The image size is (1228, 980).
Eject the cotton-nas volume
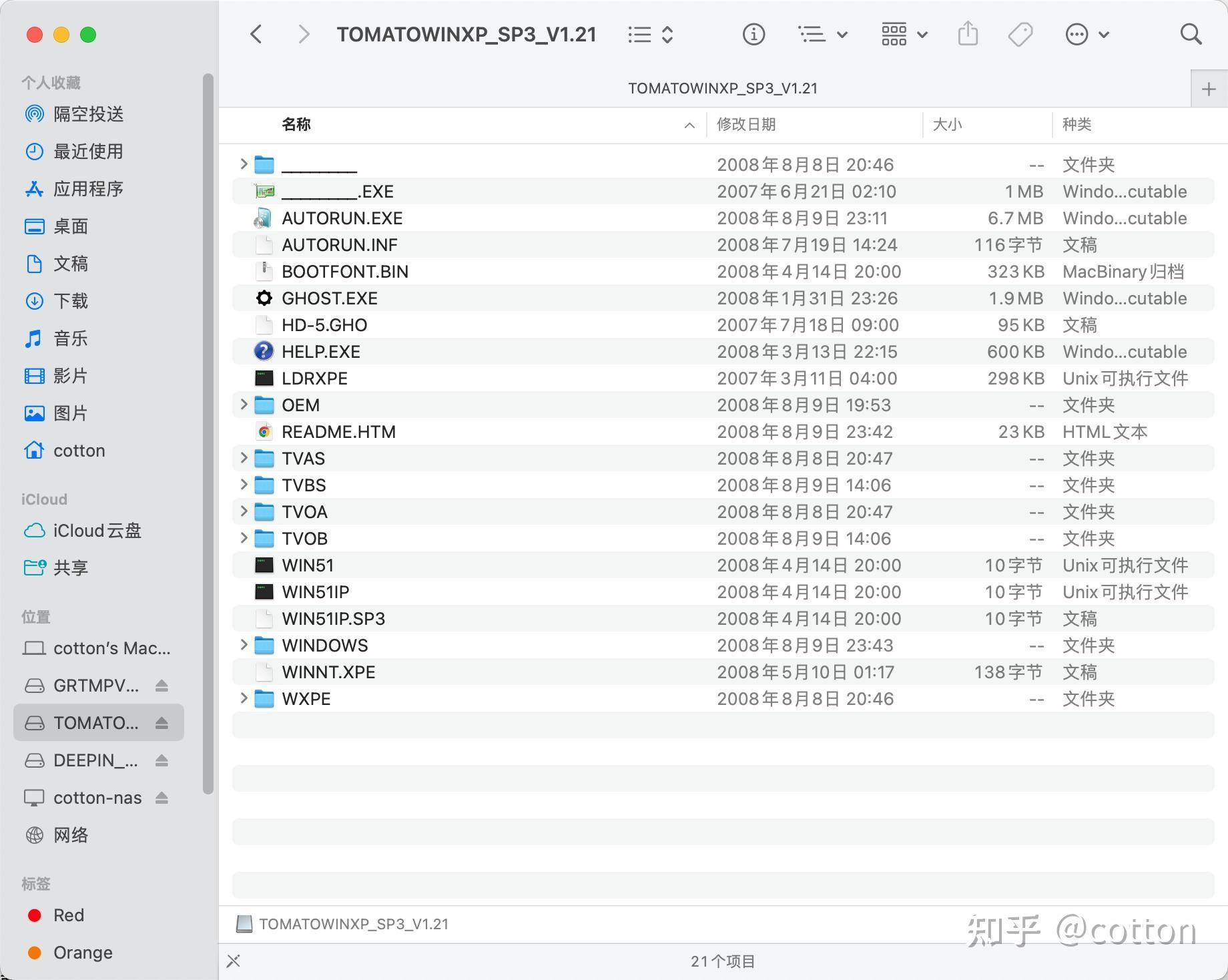162,798
